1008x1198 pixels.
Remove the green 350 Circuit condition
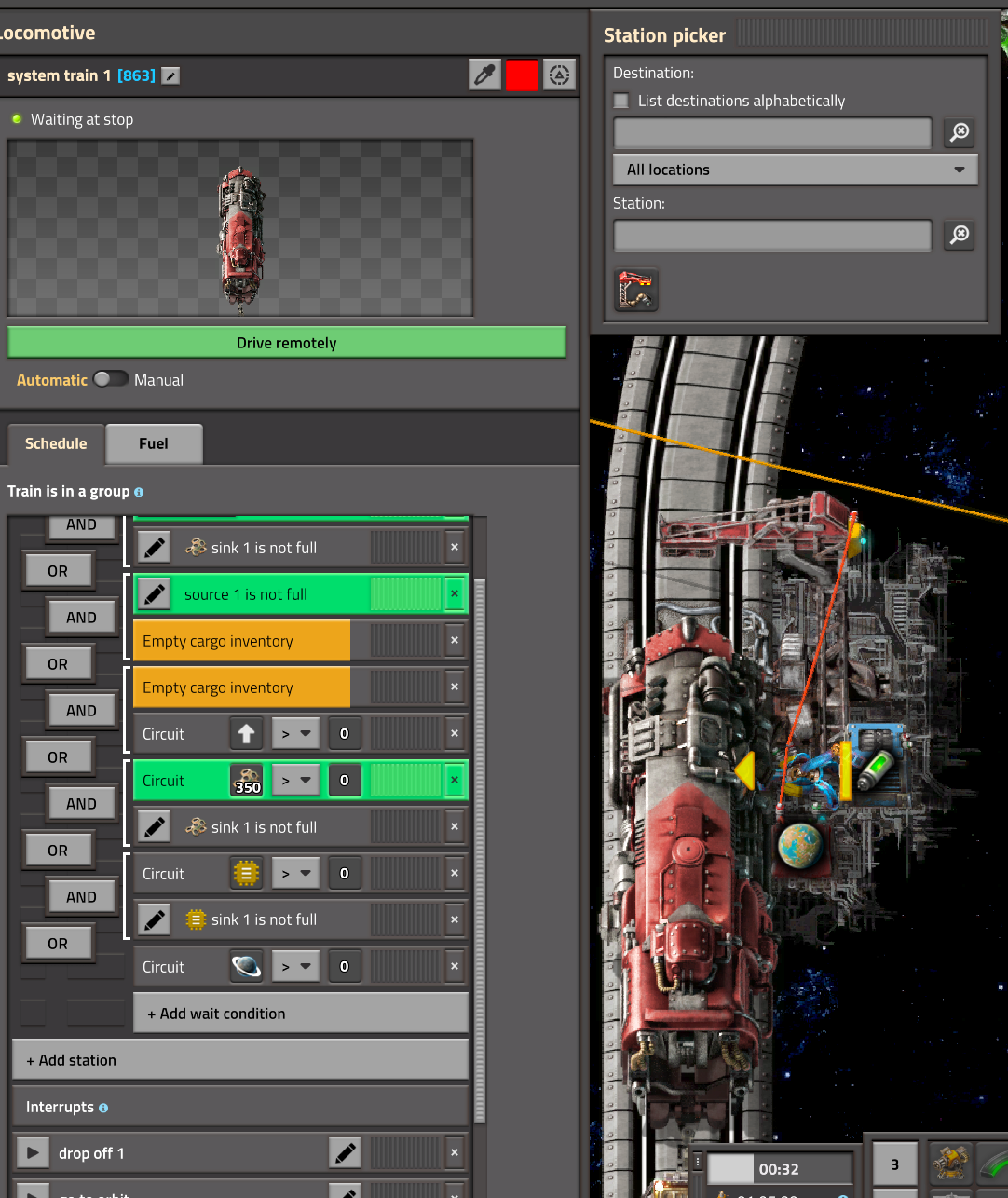(455, 781)
